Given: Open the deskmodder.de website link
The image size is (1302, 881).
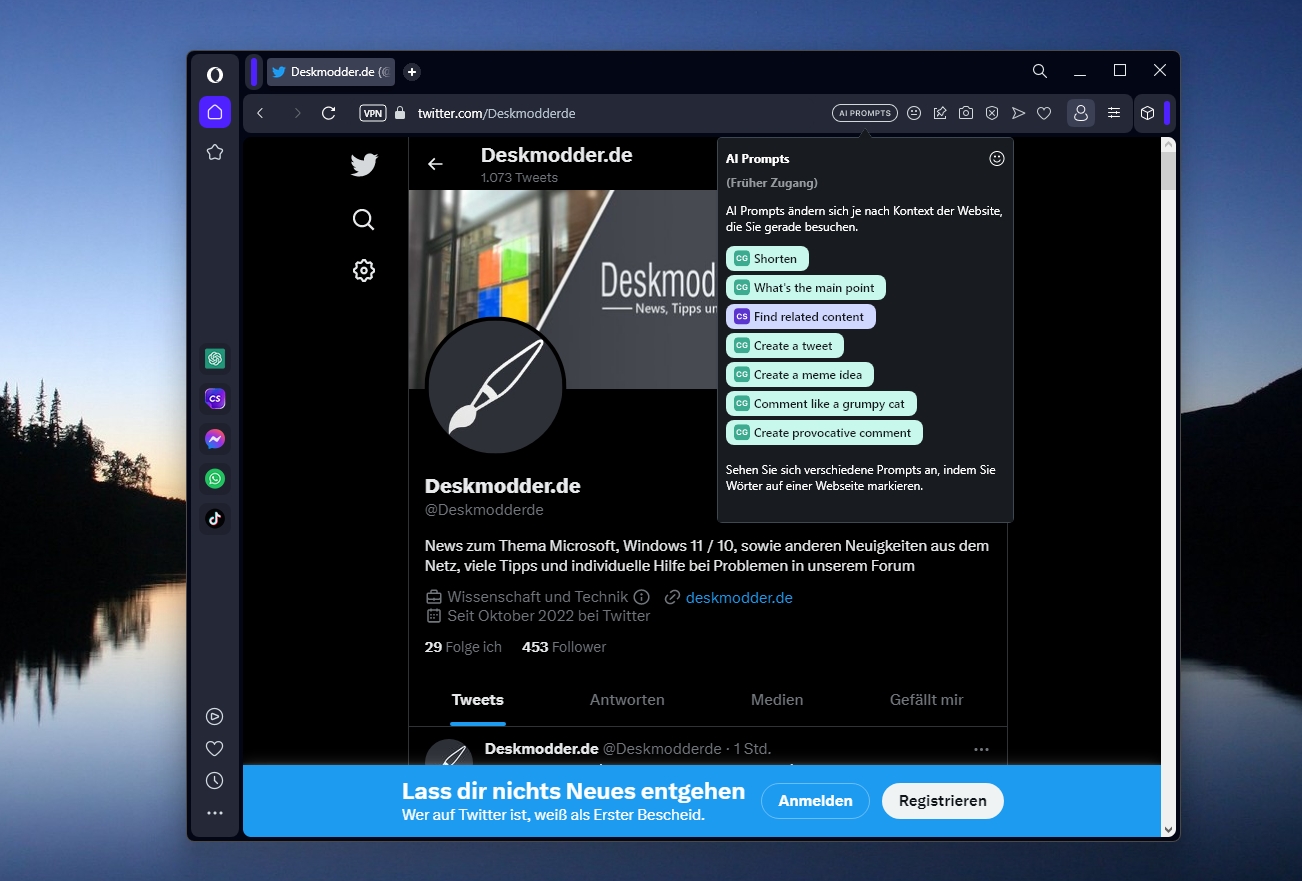Looking at the screenshot, I should coord(739,597).
